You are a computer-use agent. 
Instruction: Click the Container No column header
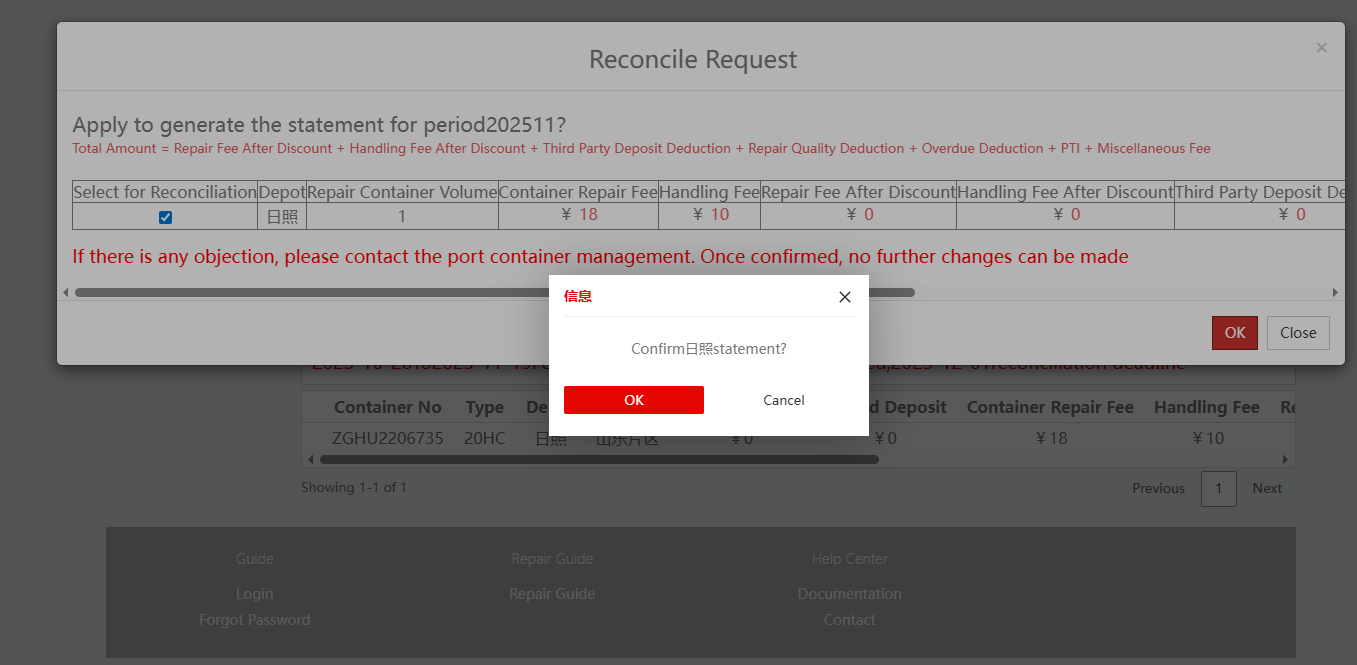387,407
